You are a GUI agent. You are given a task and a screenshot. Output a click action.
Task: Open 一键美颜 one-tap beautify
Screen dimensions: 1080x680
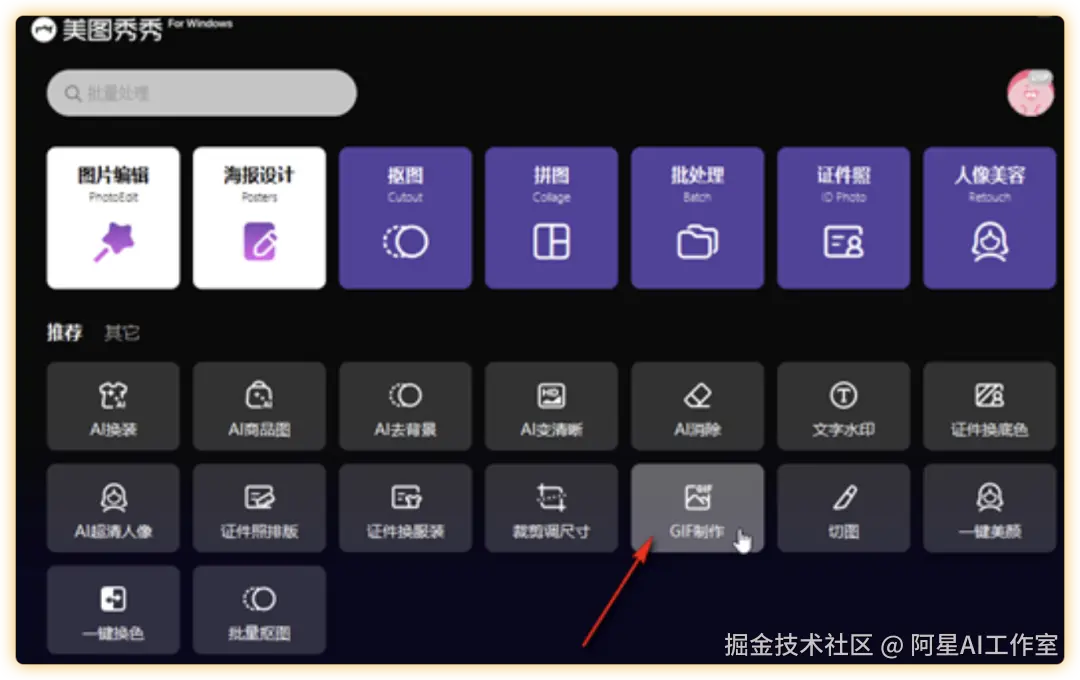click(989, 508)
